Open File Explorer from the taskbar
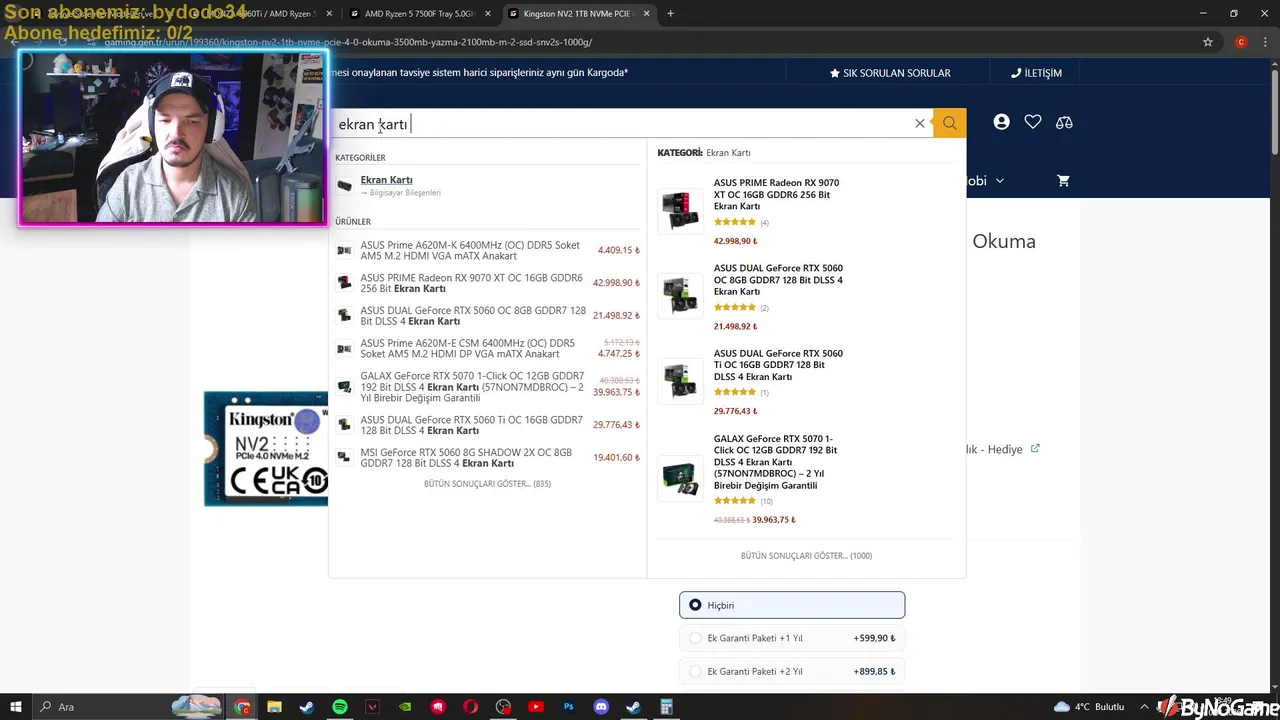Viewport: 1280px width, 720px height. click(274, 707)
